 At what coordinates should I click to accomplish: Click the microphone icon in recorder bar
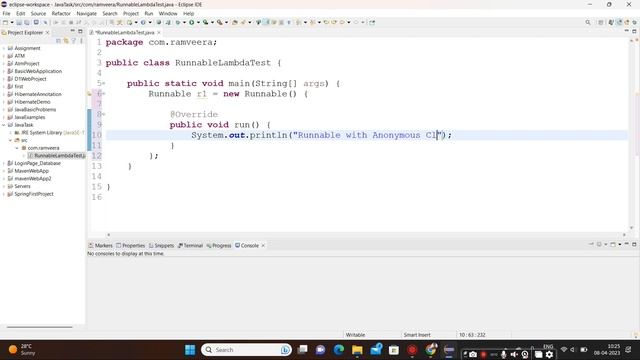[503, 355]
